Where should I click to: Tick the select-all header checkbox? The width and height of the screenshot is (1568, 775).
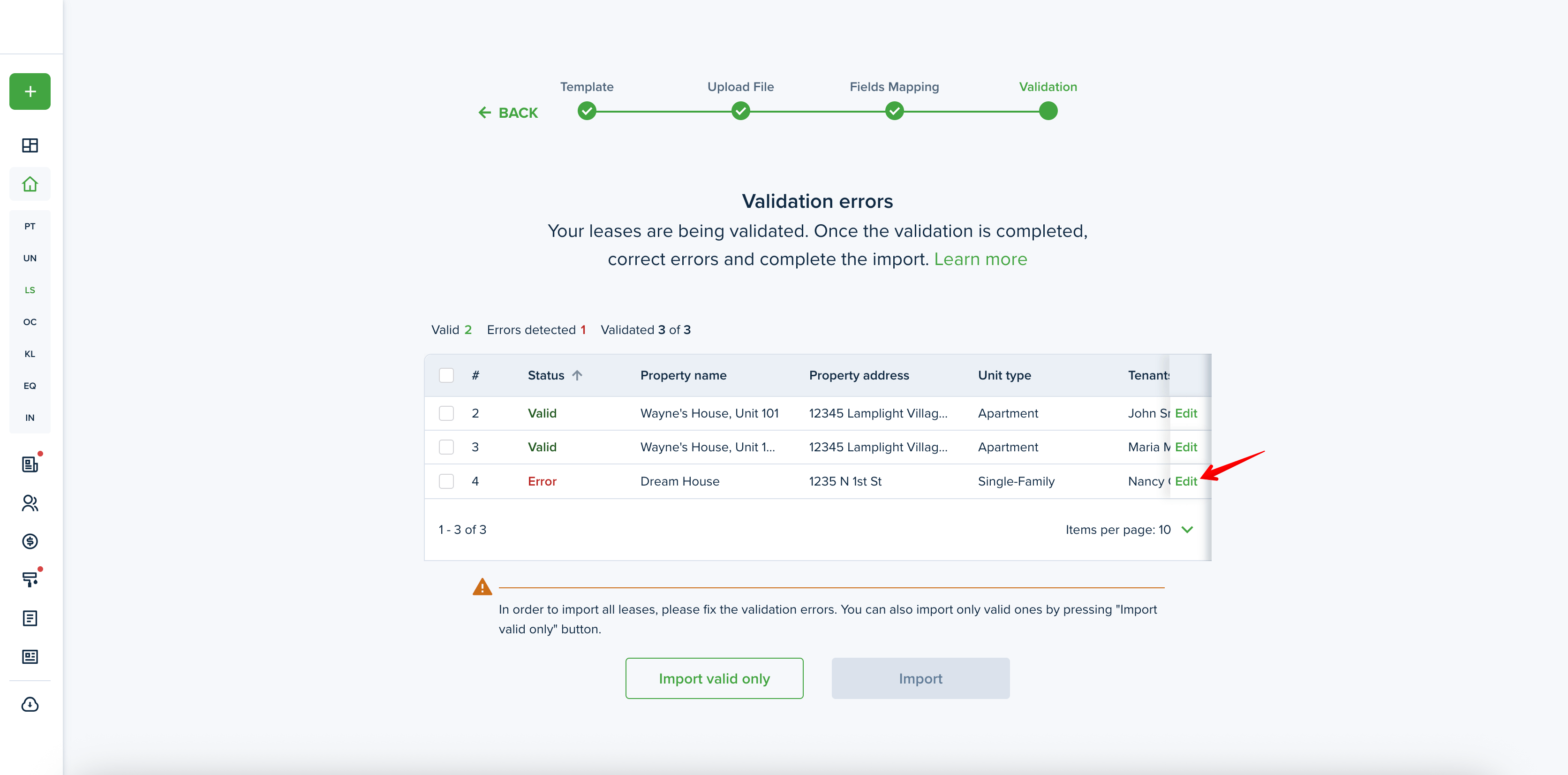tap(446, 375)
